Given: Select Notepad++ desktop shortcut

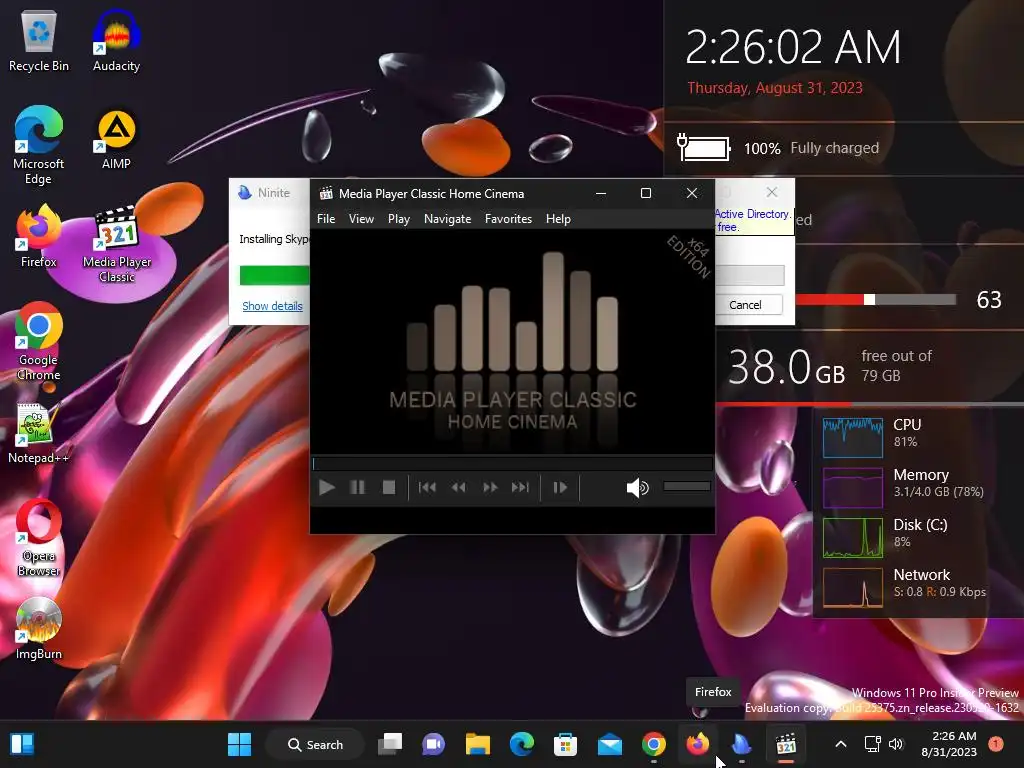Looking at the screenshot, I should (x=38, y=434).
